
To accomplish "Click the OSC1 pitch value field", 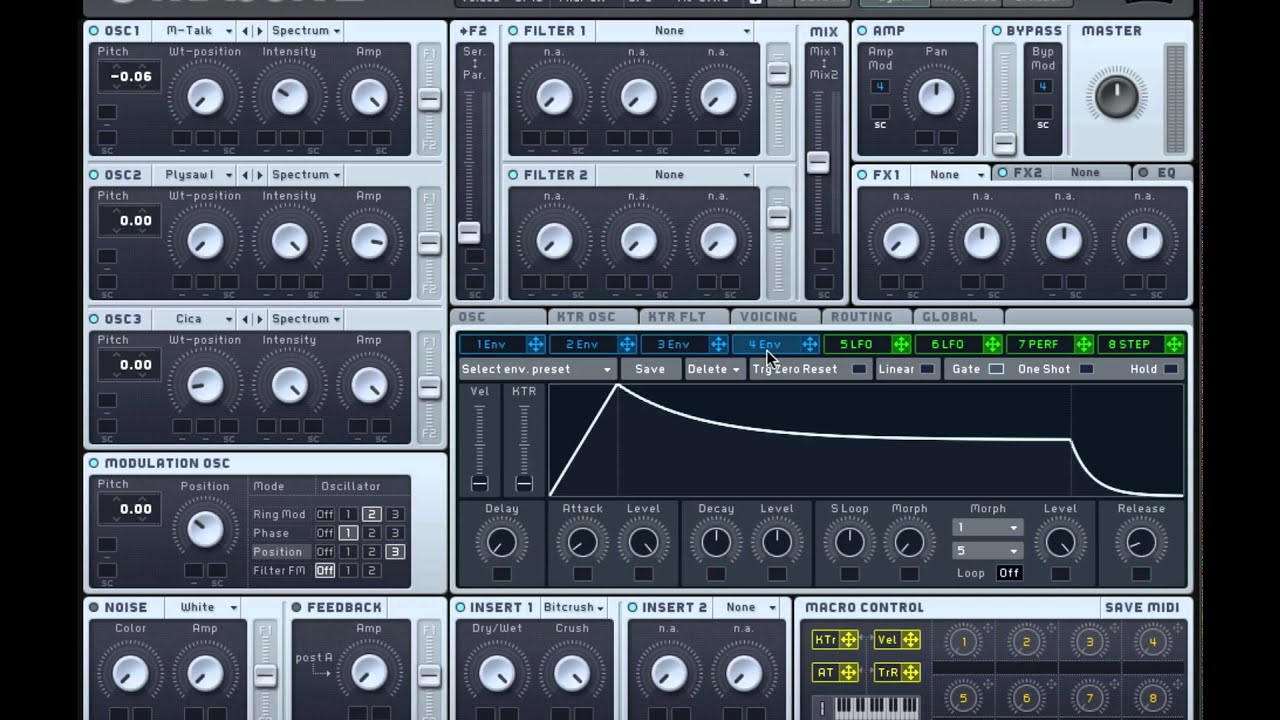I will (x=130, y=76).
